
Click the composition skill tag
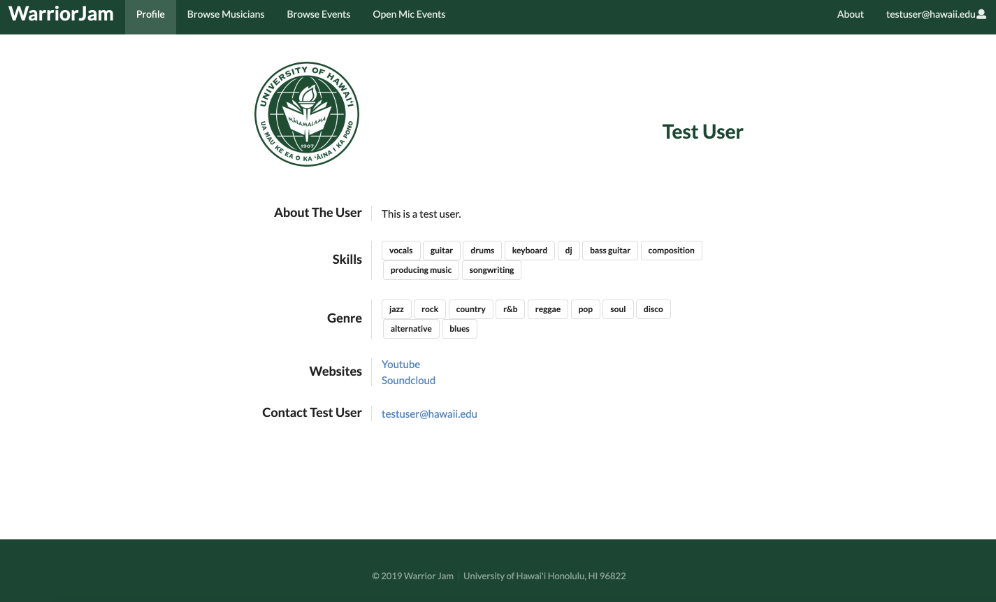(x=671, y=250)
